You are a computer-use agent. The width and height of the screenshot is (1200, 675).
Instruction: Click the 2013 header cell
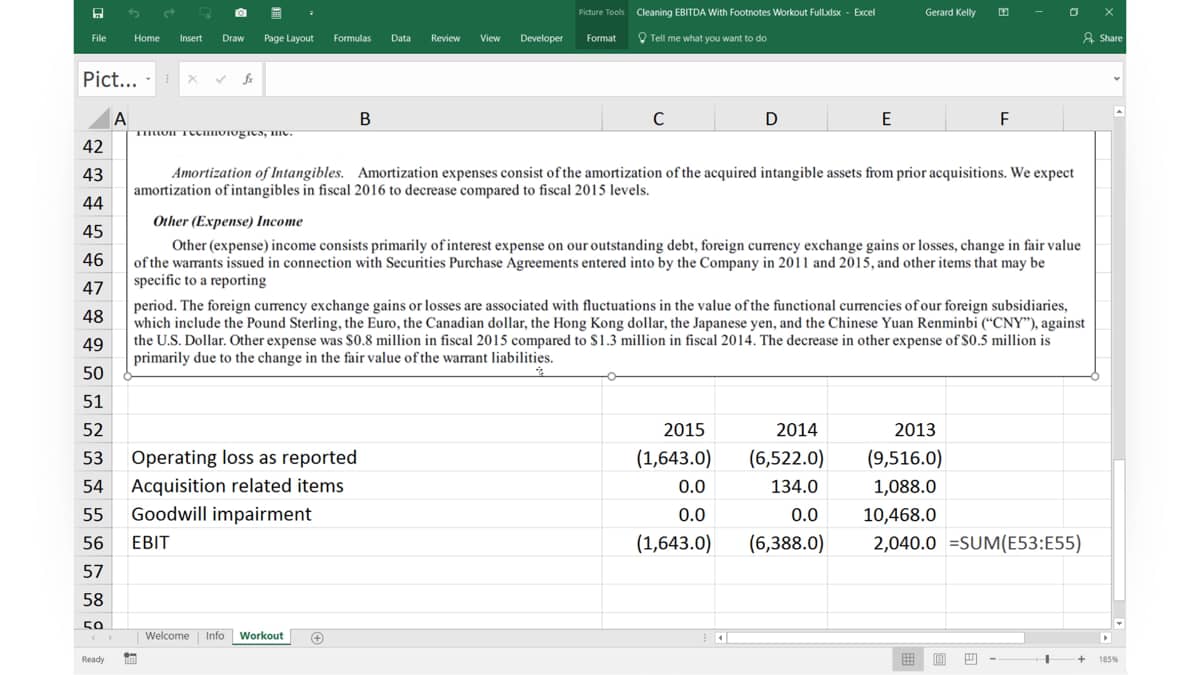(886, 430)
